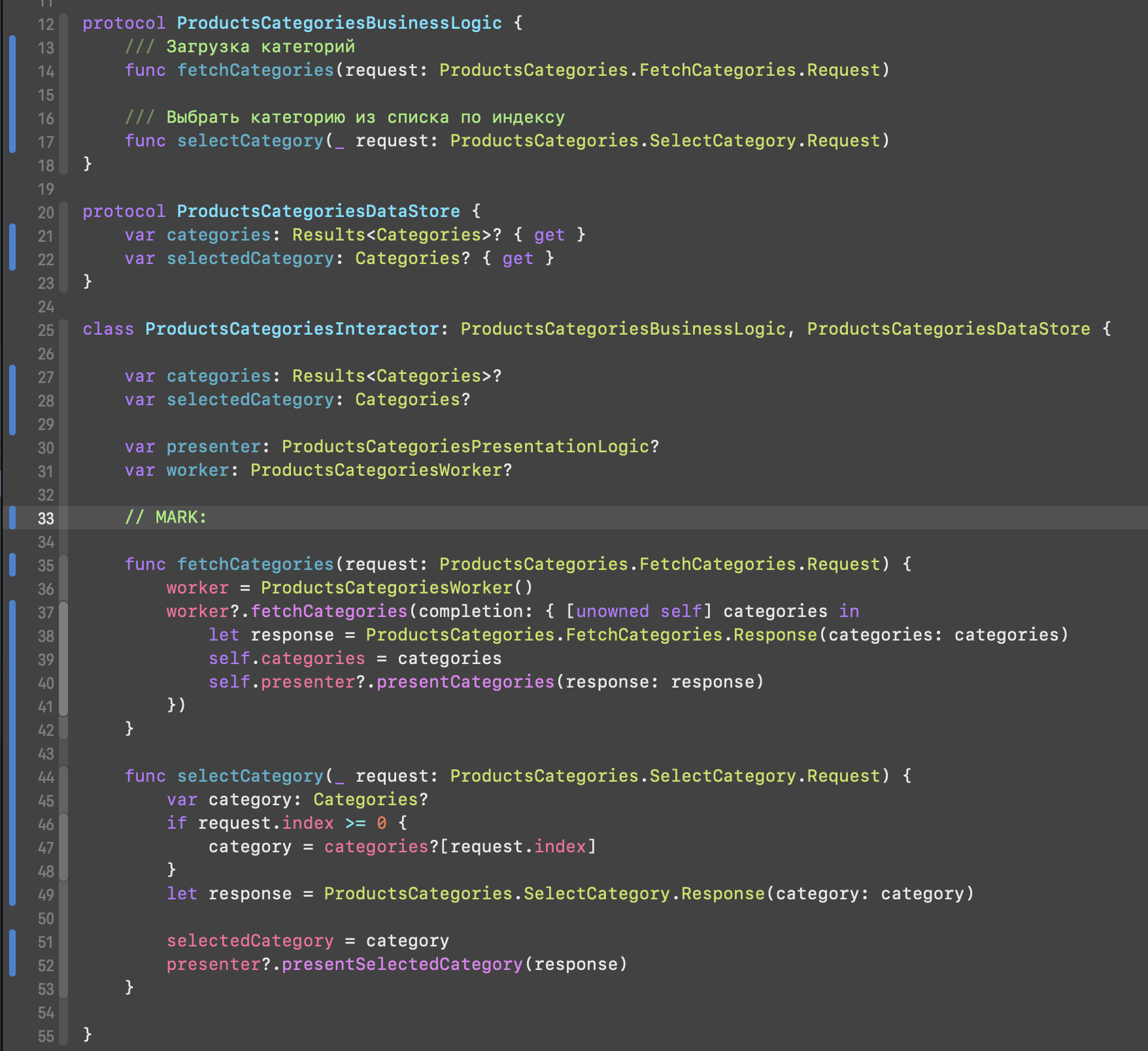
Task: Click 'presenter' variable on line 30
Action: pos(214,446)
